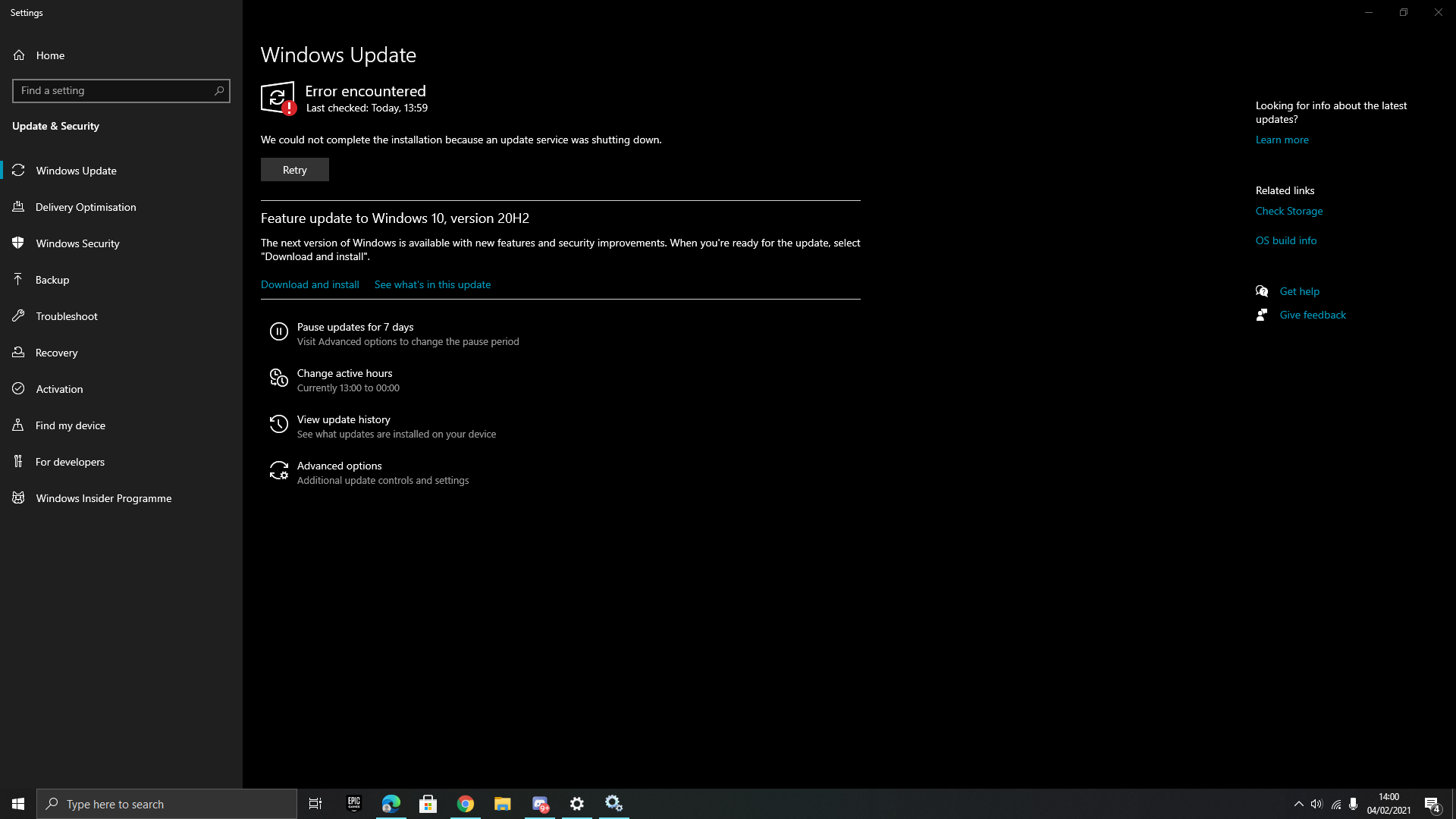
Task: Click the For developers icon
Action: click(18, 461)
